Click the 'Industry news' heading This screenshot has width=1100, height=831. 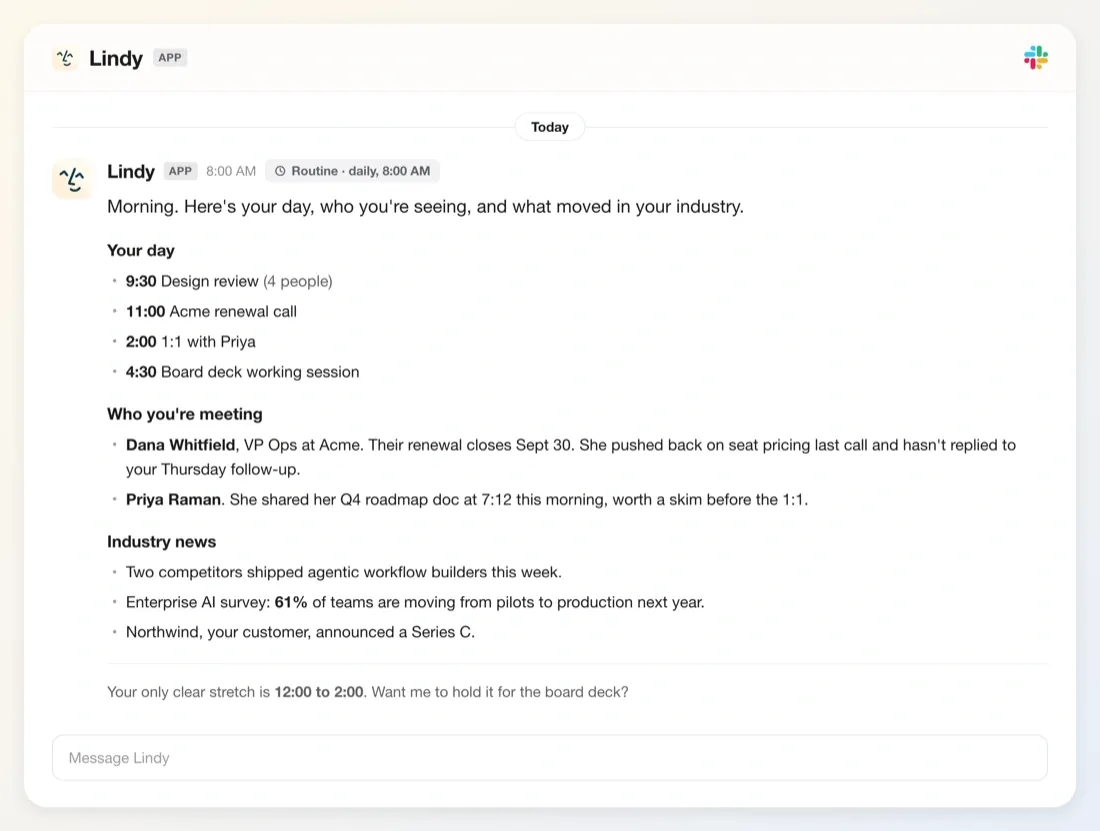[x=161, y=541]
